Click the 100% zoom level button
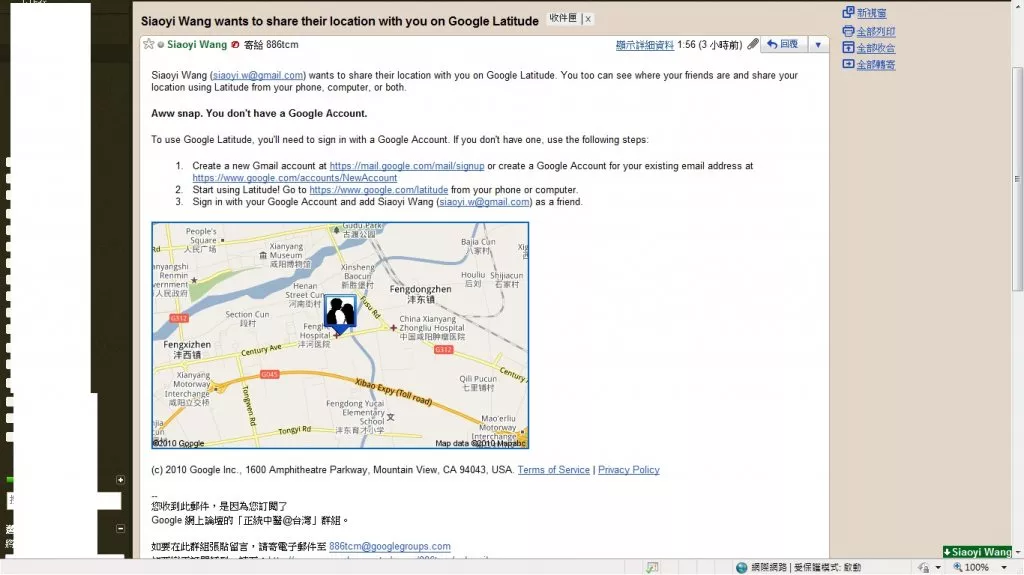This screenshot has height=575, width=1024. pyautogui.click(x=971, y=567)
